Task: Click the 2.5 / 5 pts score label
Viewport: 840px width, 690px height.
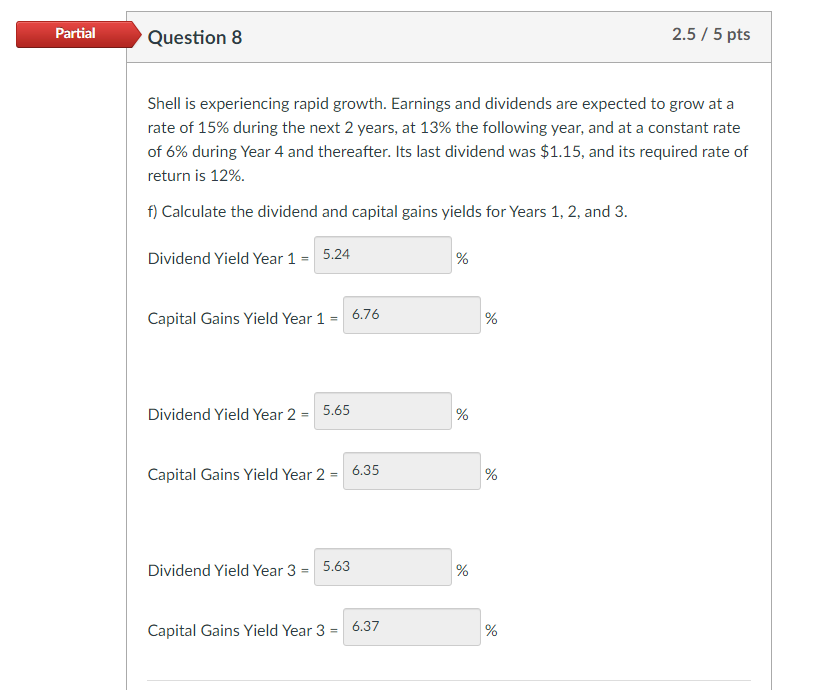Action: (x=713, y=33)
